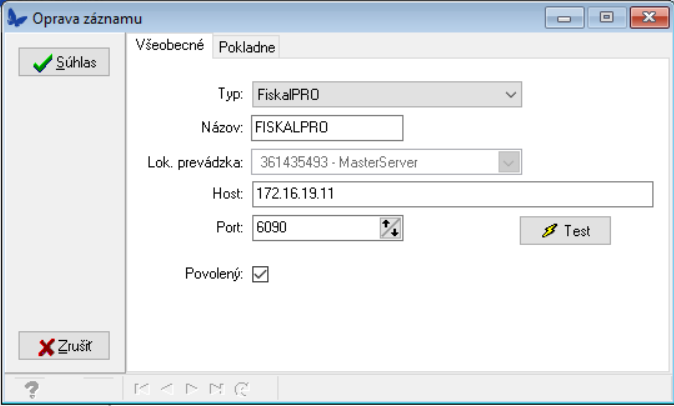The height and width of the screenshot is (406, 674).
Task: Click into the Názov text field
Action: [x=327, y=128]
